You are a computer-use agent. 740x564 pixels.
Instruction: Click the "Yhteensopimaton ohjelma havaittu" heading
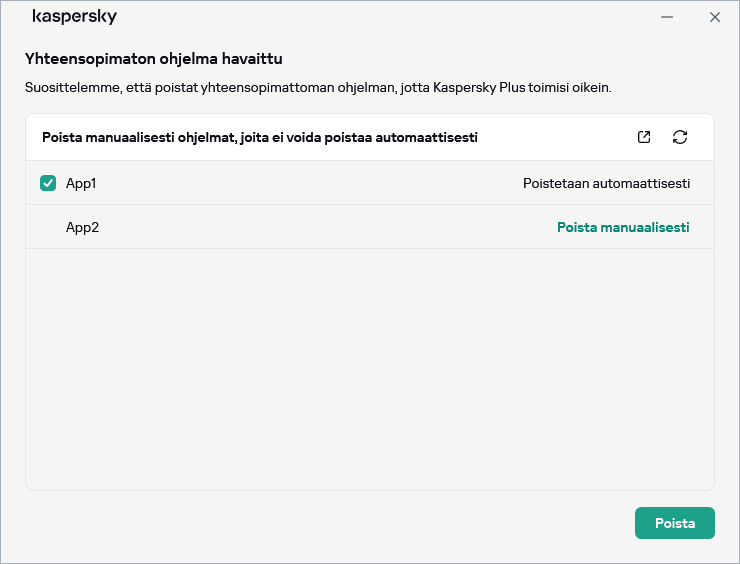(160, 59)
